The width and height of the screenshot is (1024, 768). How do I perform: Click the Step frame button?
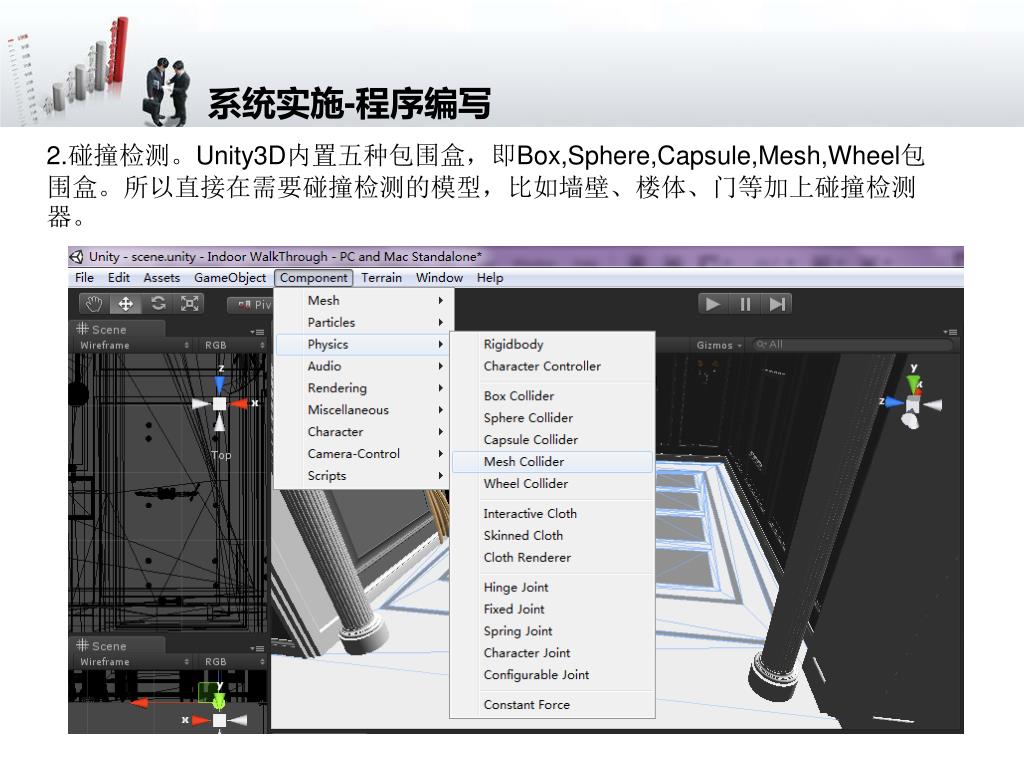point(776,304)
